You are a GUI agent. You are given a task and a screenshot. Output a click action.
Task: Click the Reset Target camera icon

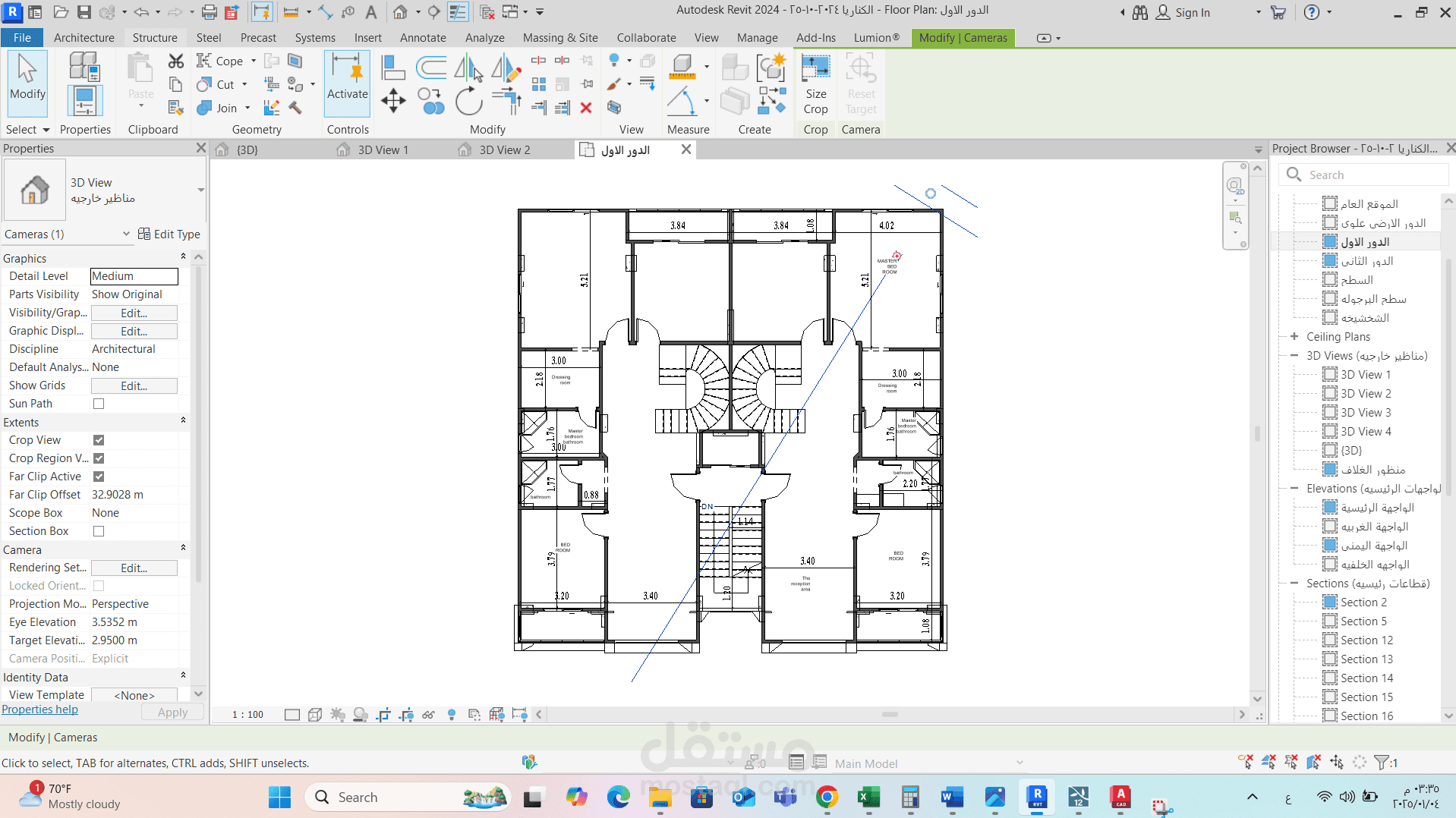(861, 83)
